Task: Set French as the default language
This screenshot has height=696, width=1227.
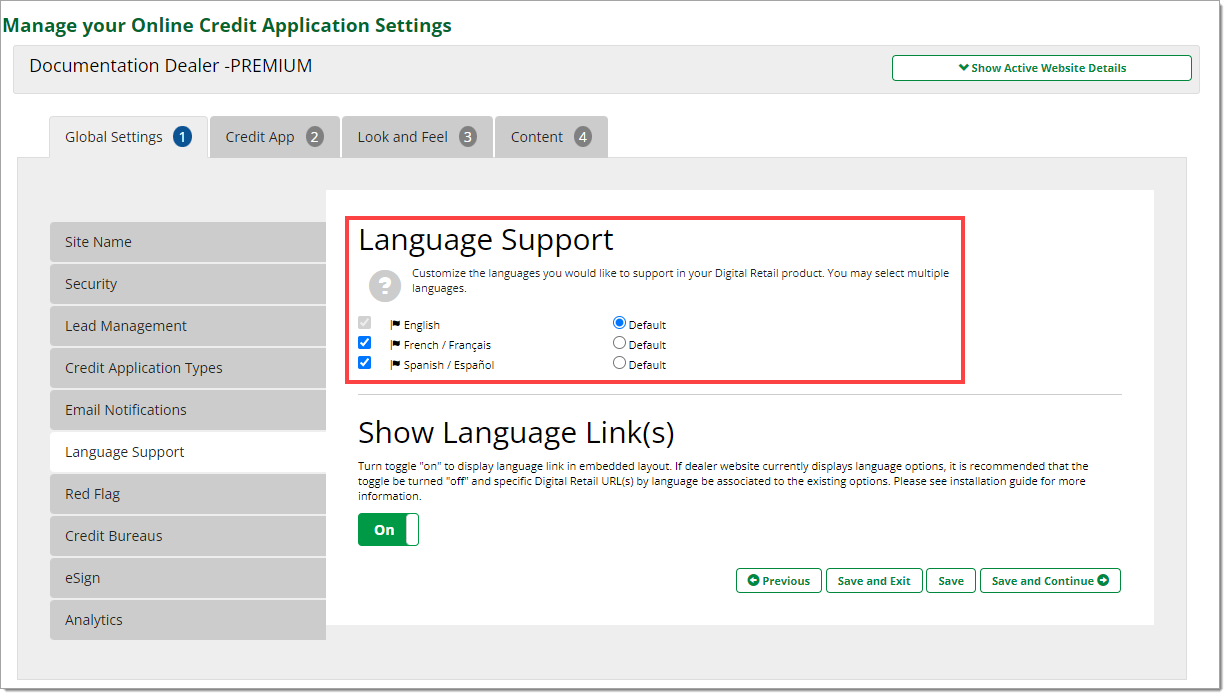Action: tap(619, 343)
